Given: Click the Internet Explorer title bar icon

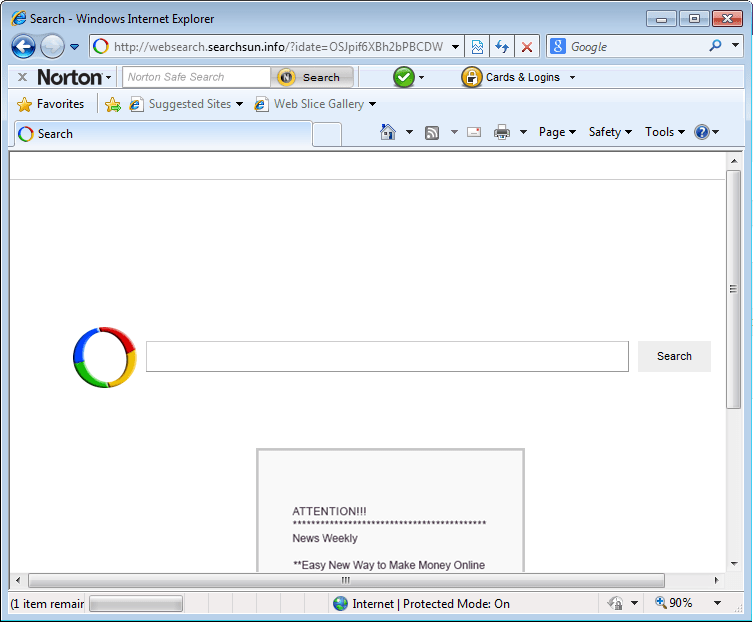Looking at the screenshot, I should coord(19,18).
